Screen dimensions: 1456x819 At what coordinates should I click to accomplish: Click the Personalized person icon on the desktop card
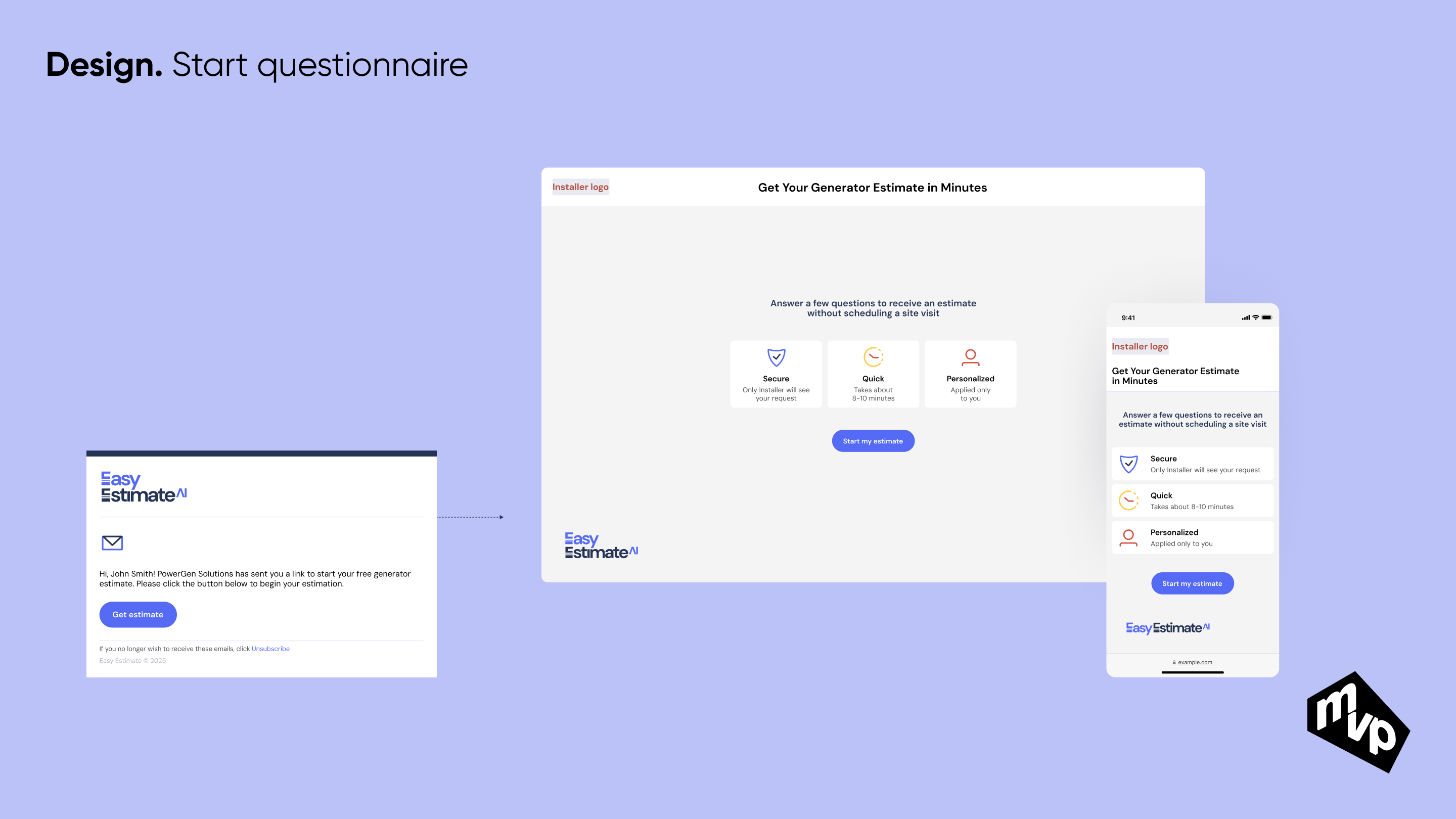pos(970,357)
